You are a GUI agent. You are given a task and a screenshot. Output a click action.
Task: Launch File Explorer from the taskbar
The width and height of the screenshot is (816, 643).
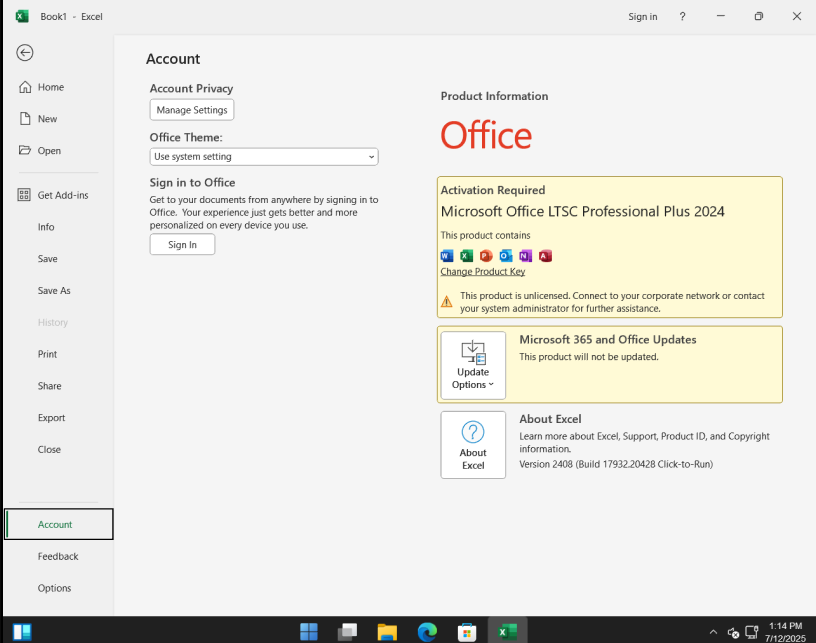point(387,632)
